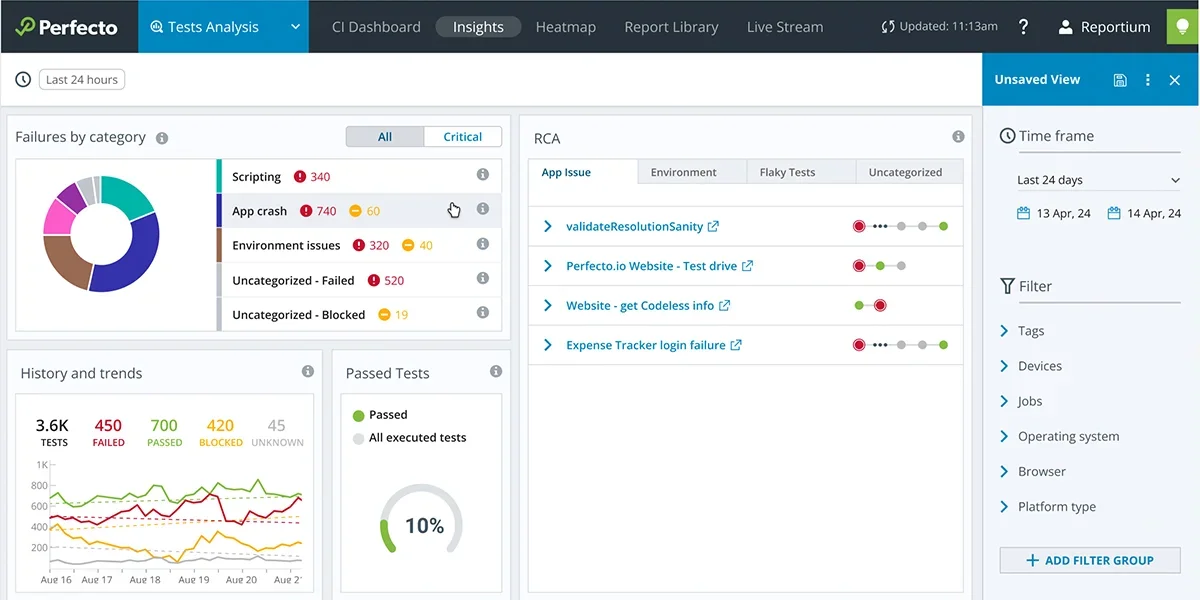
Task: Click the Scripting category color bar
Action: (219, 176)
